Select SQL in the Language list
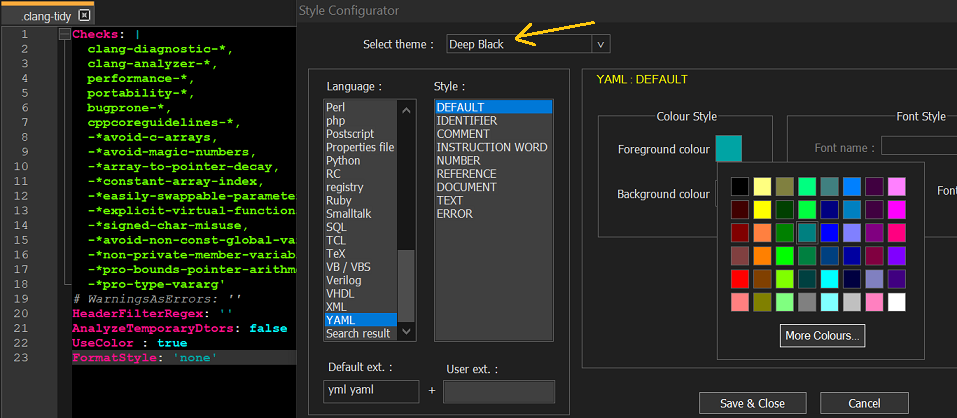Screen dimensions: 957x418 (360, 227)
